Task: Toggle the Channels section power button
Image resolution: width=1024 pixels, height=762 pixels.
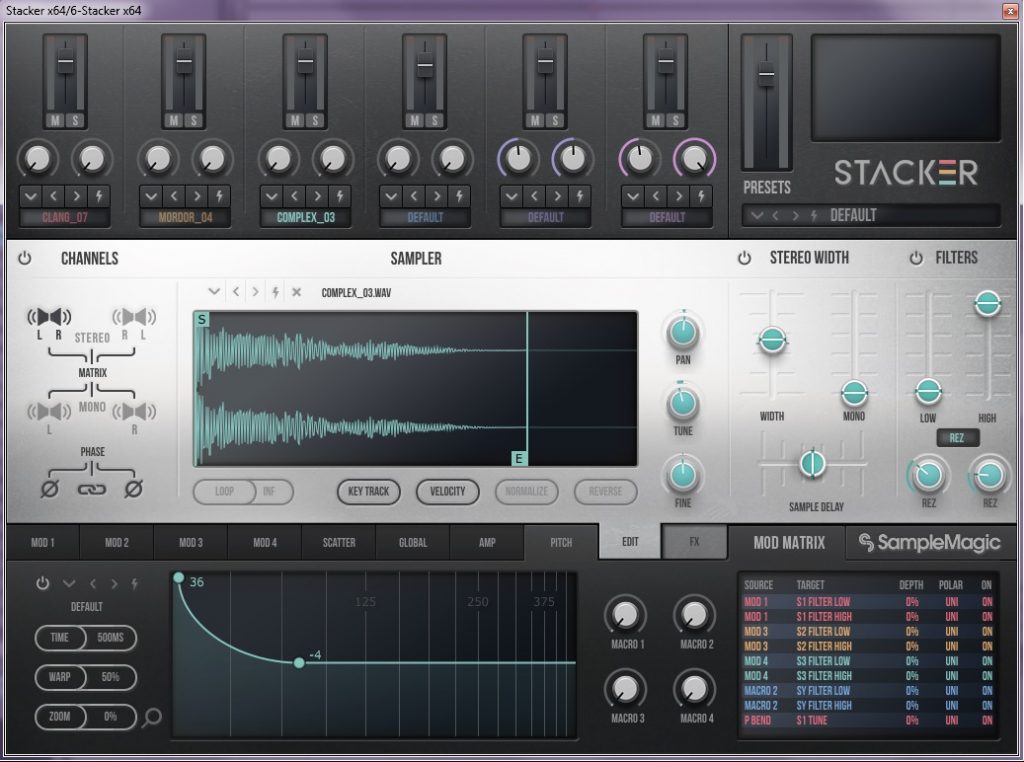Action: [x=25, y=258]
